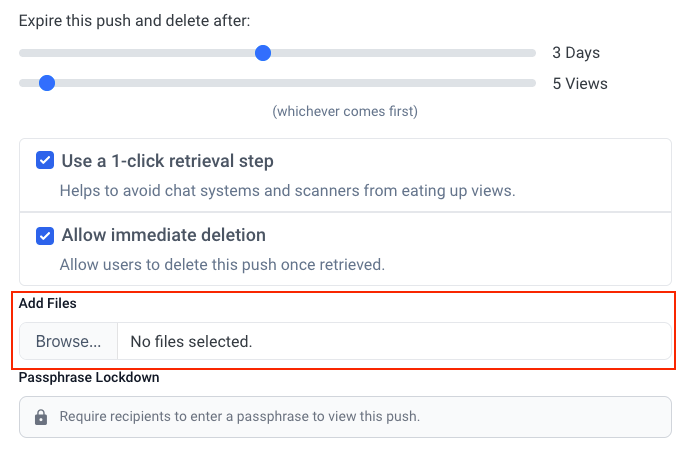Click the '(whichever comes first)' note
This screenshot has height=463, width=681.
coord(345,112)
